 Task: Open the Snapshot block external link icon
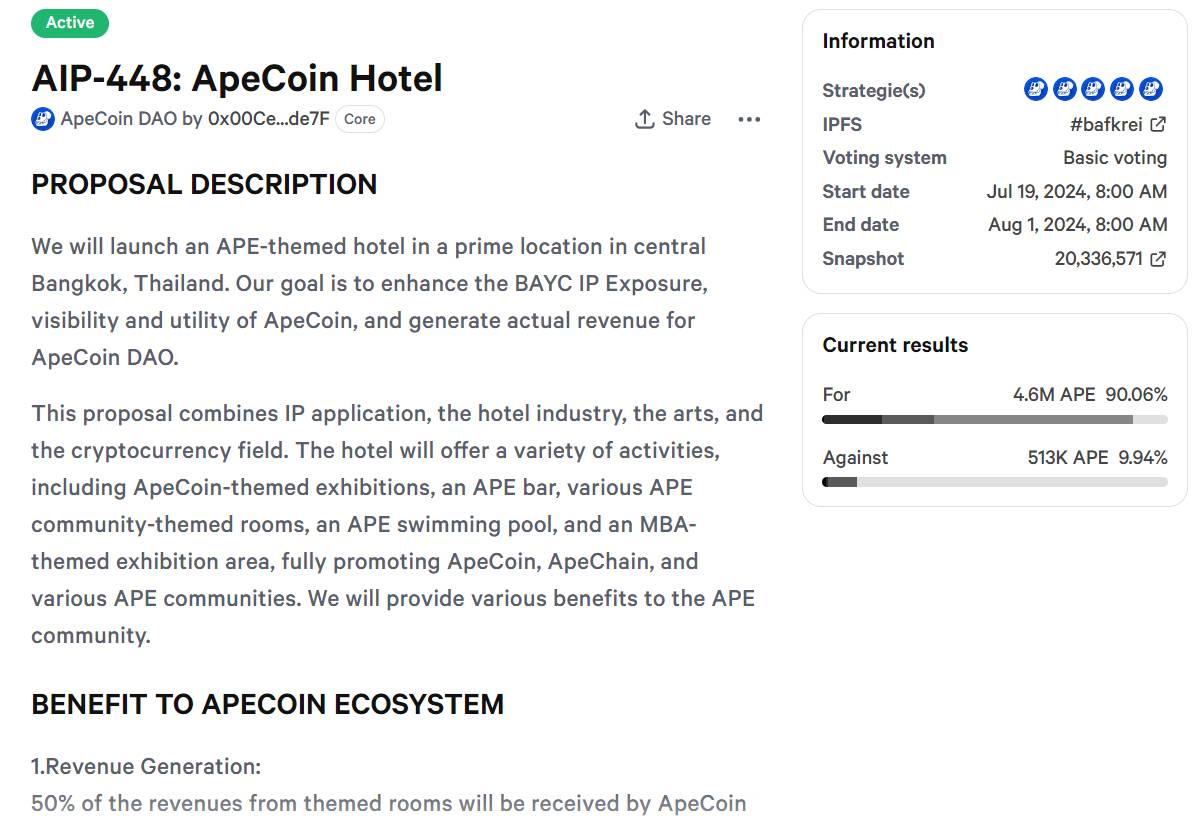pos(1158,259)
